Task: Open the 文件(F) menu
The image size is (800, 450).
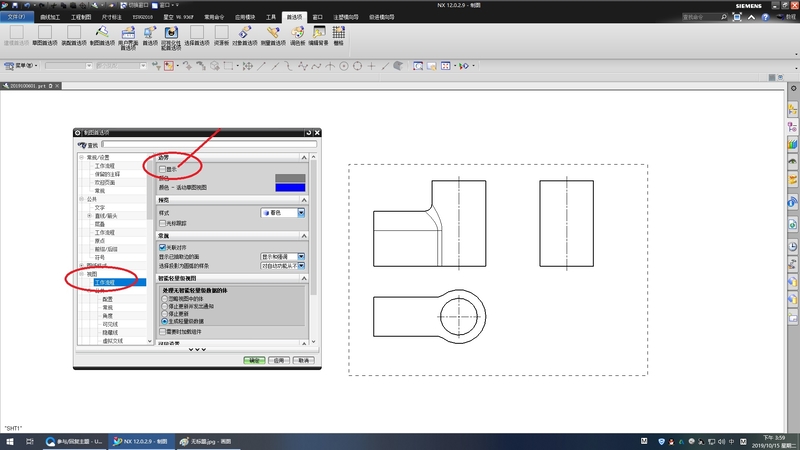Action: click(x=16, y=17)
